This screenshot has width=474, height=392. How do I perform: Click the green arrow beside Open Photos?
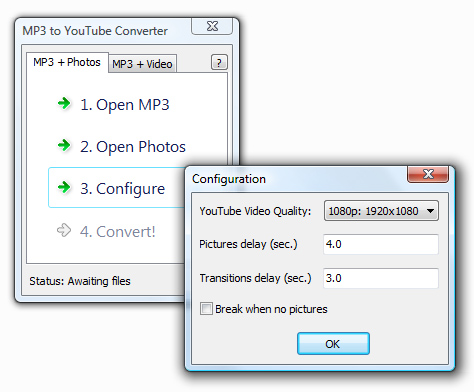(x=64, y=145)
